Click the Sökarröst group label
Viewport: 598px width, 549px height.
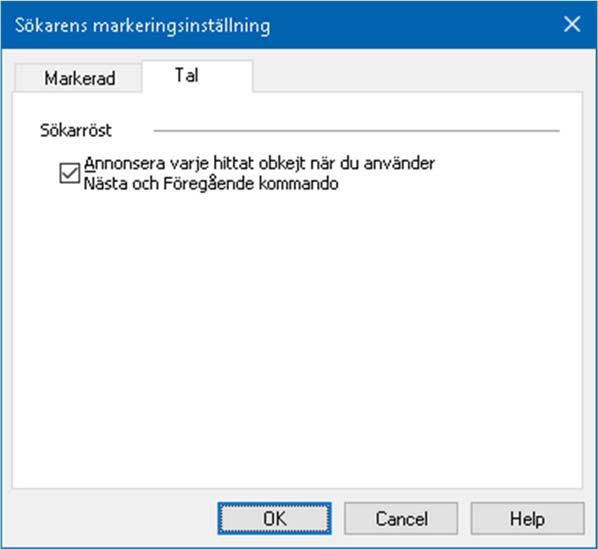[x=76, y=130]
